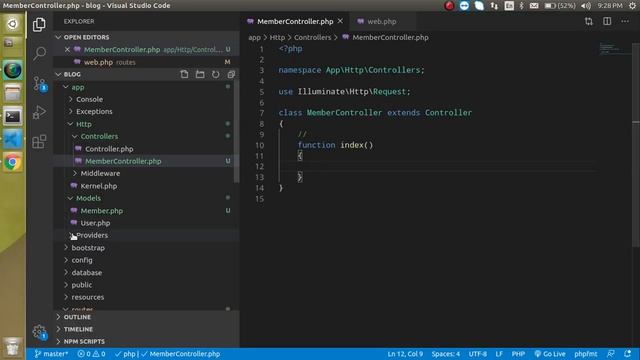Open the Search view in activity bar
Screen dimensions: 640x360
tap(39, 53)
